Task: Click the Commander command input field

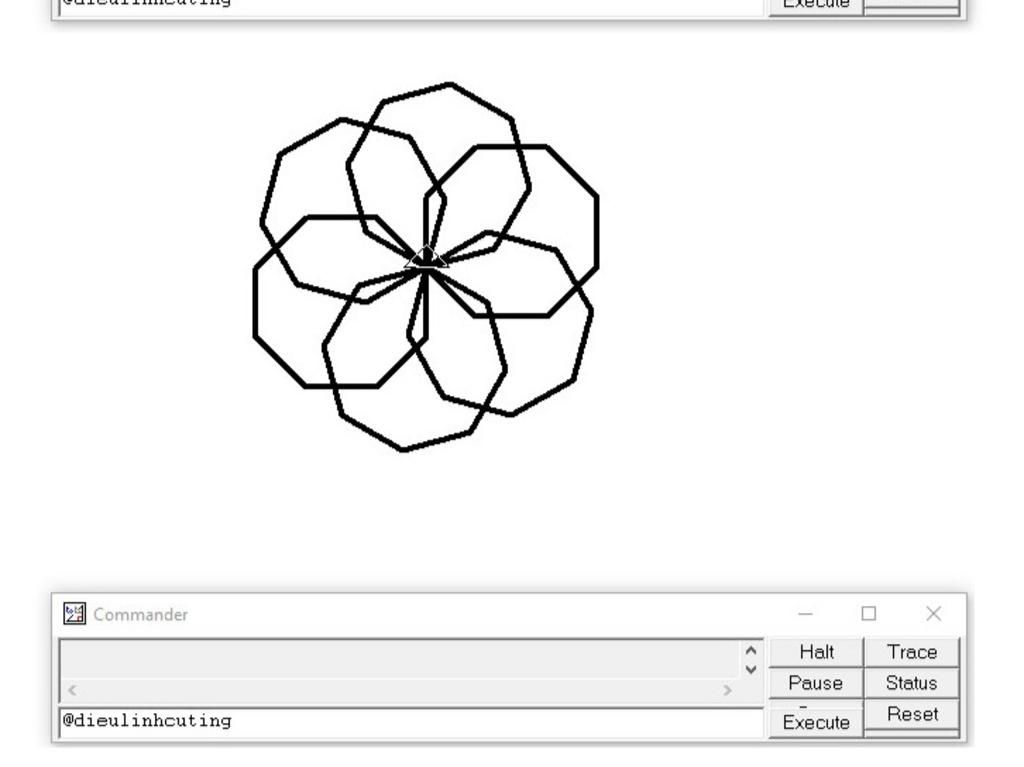Action: pyautogui.click(x=411, y=722)
